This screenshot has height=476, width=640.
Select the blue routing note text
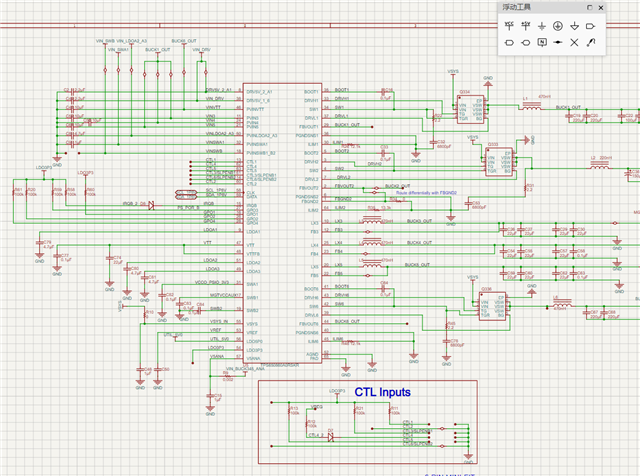426,193
